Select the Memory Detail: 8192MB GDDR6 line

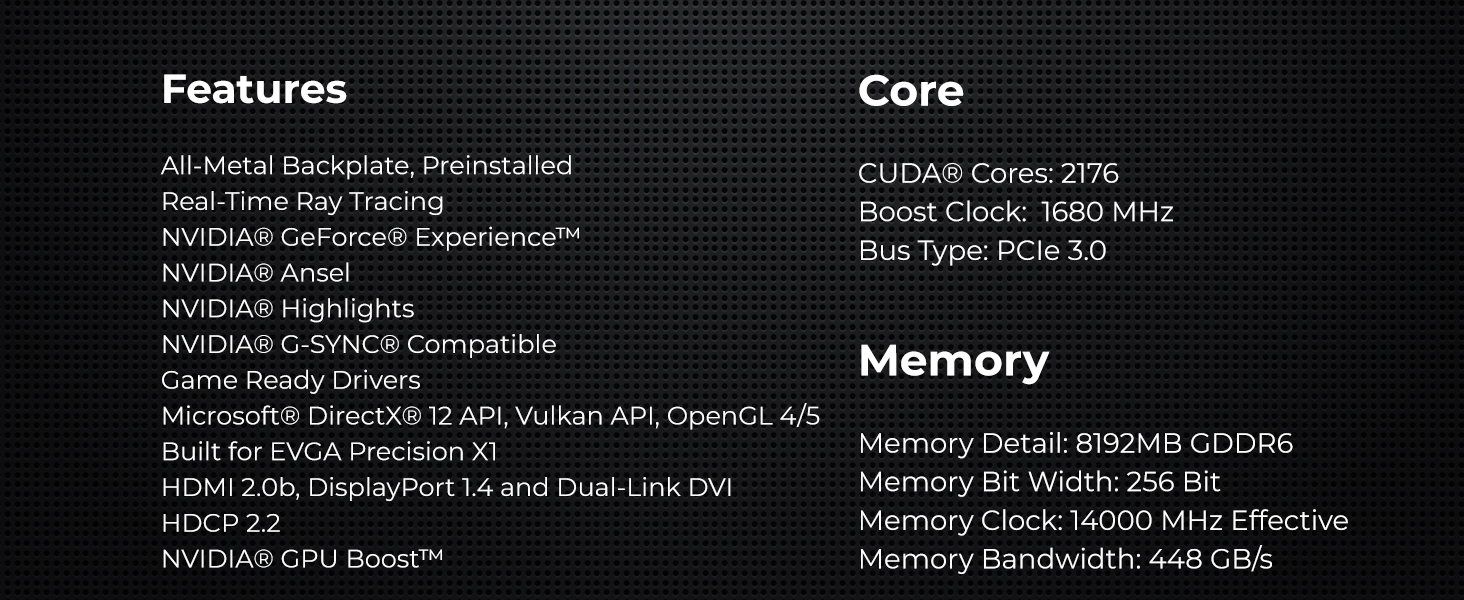pyautogui.click(x=1075, y=443)
